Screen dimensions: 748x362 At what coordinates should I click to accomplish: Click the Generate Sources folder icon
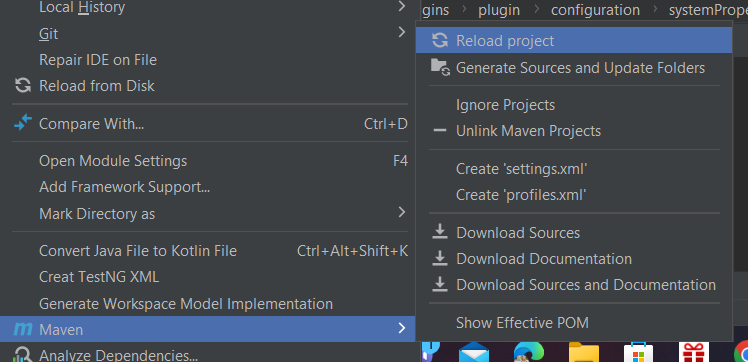coord(440,67)
